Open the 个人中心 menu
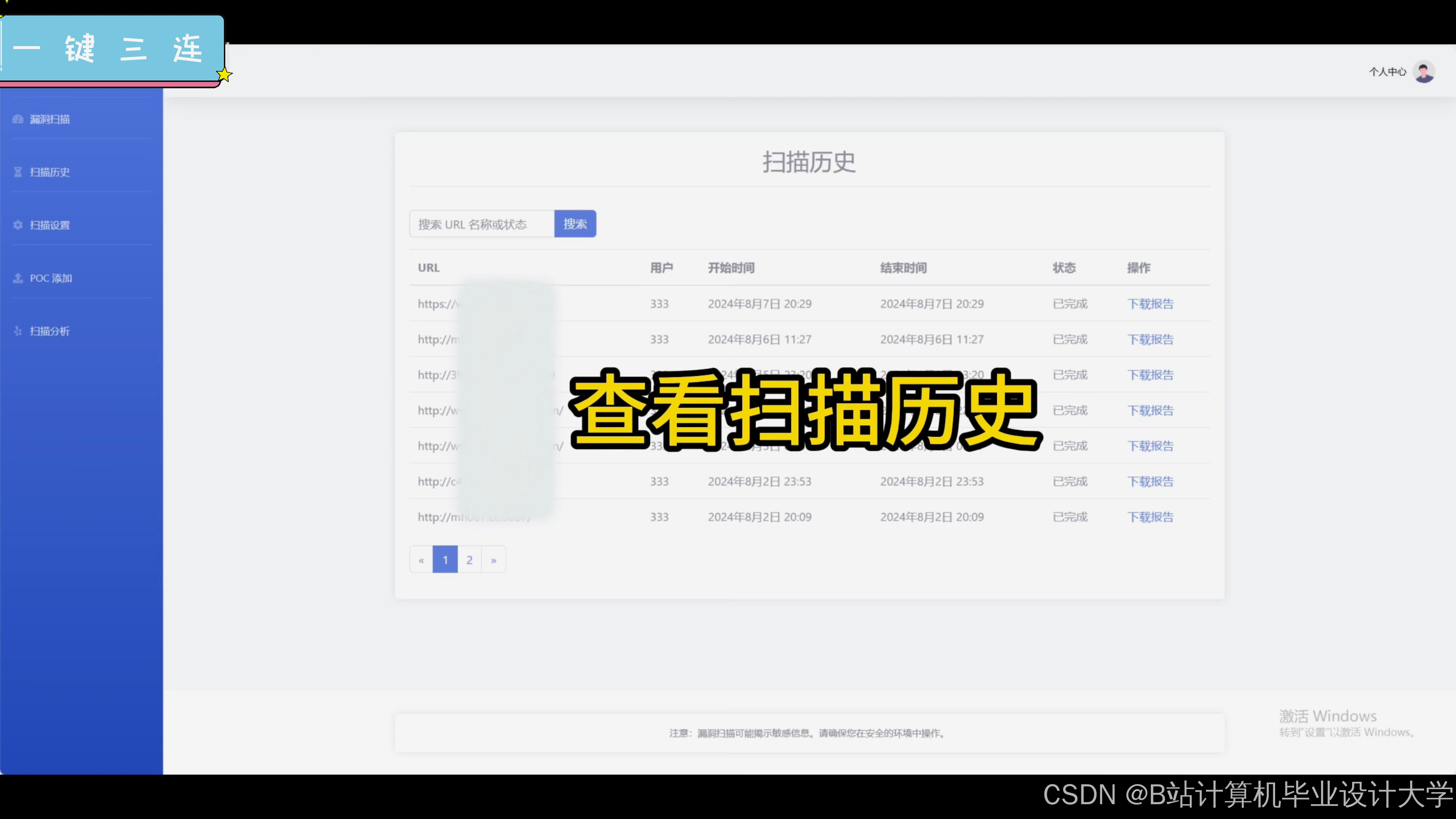1456x819 pixels. (x=1387, y=72)
